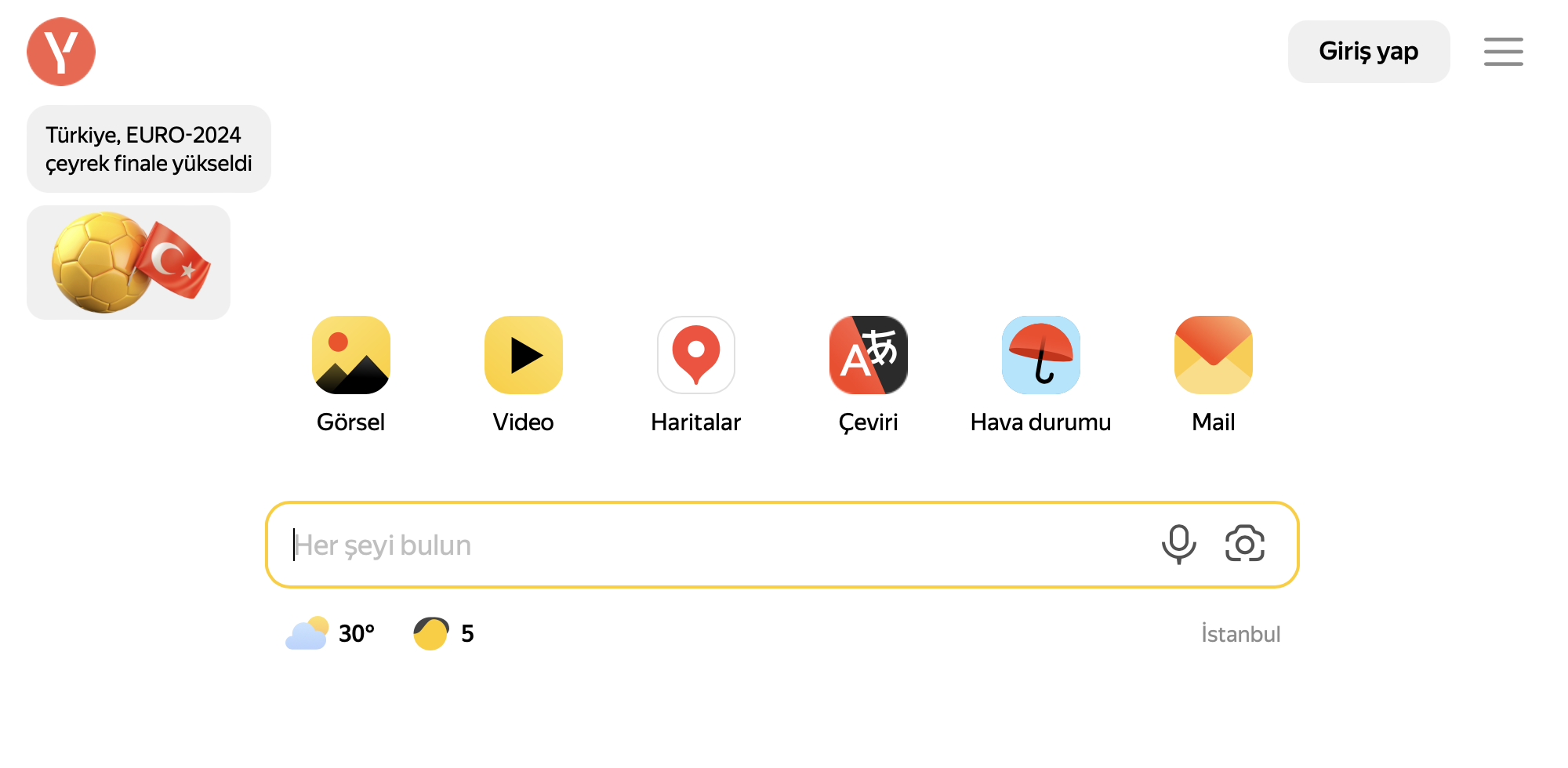This screenshot has width=1568, height=768.
Task: Click the Haritalar text label
Action: point(696,422)
